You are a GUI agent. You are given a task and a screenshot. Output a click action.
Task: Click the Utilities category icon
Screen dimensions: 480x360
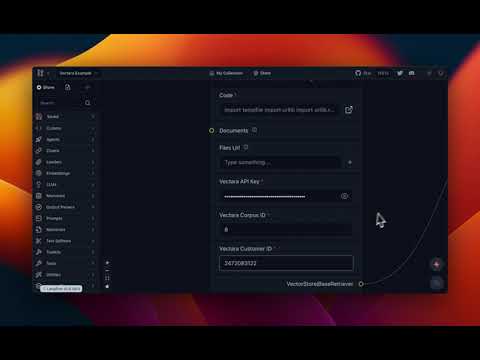(39, 275)
